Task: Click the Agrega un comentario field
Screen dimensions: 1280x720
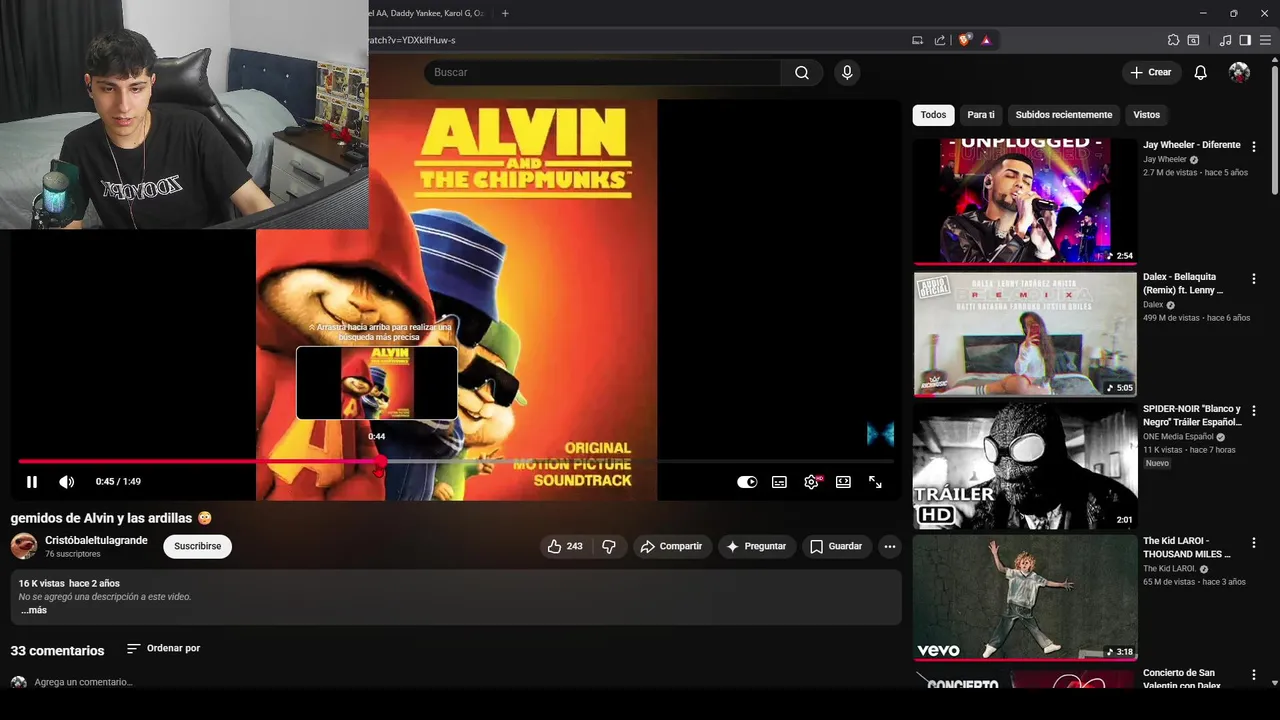Action: (x=83, y=682)
